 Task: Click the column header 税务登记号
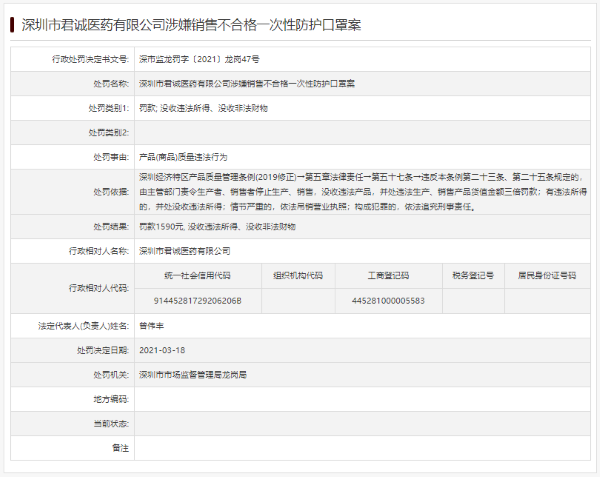coord(473,275)
